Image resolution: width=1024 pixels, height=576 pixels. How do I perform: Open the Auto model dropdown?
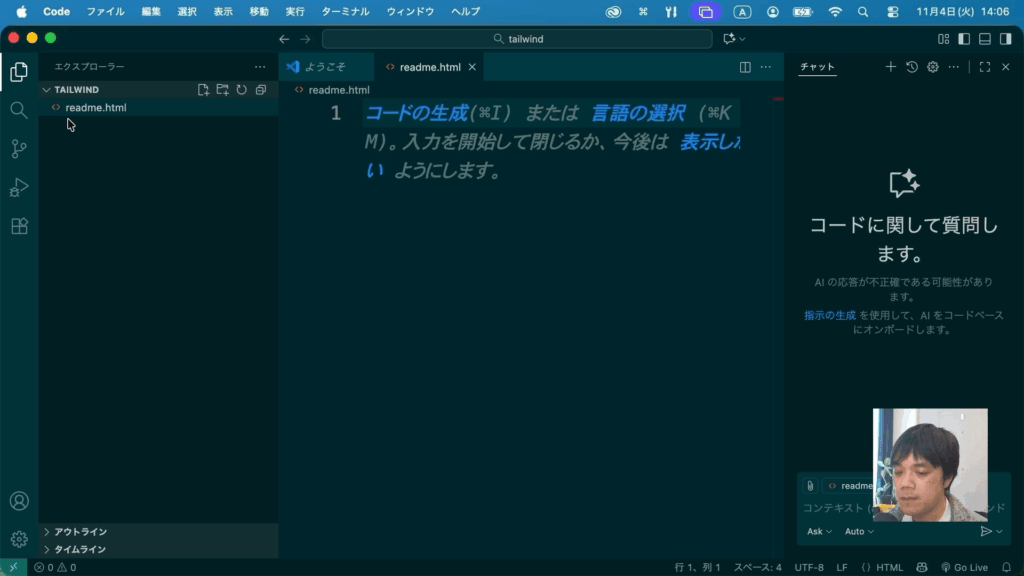point(858,532)
